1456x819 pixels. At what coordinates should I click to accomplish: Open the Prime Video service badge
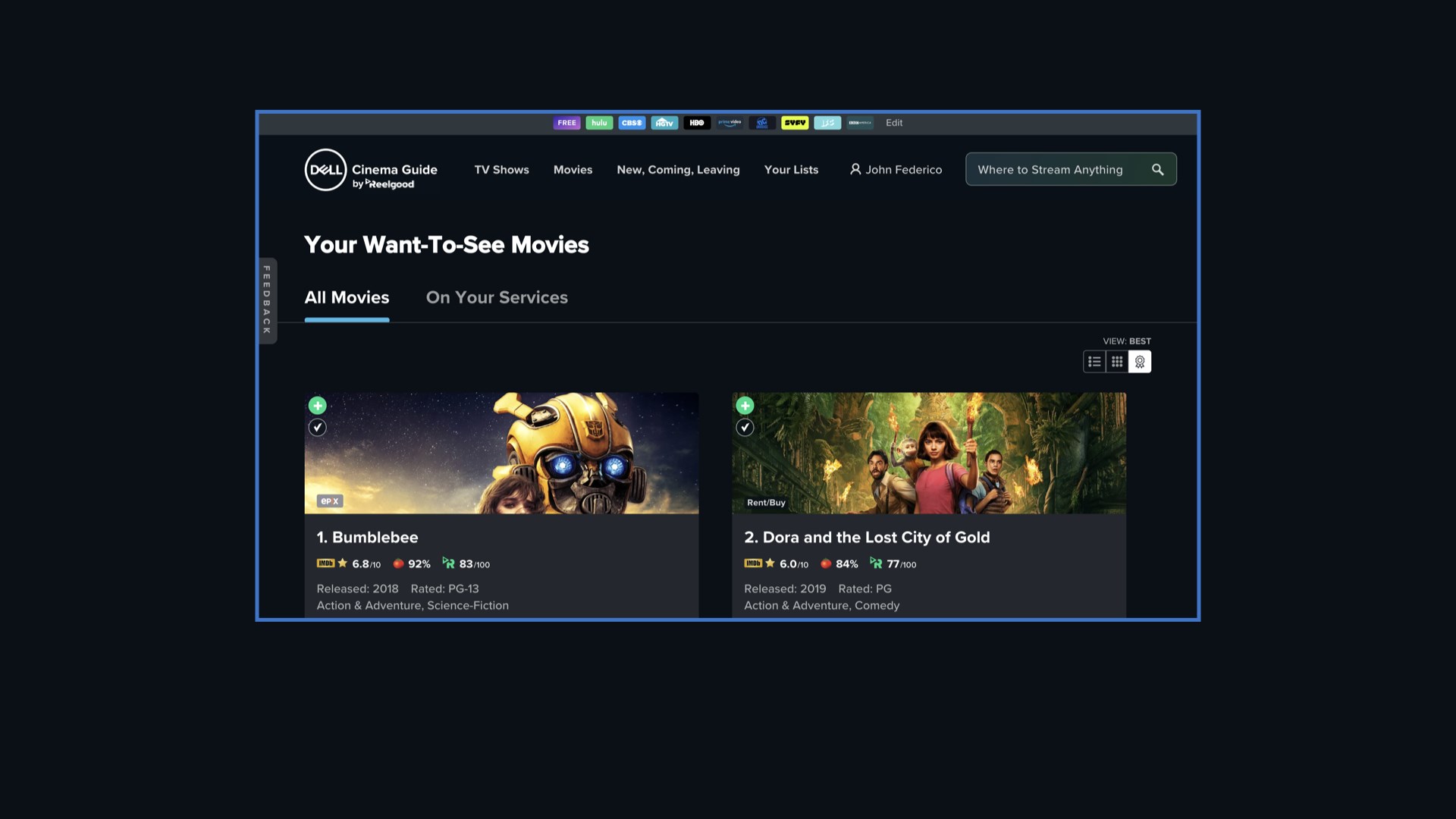[730, 123]
